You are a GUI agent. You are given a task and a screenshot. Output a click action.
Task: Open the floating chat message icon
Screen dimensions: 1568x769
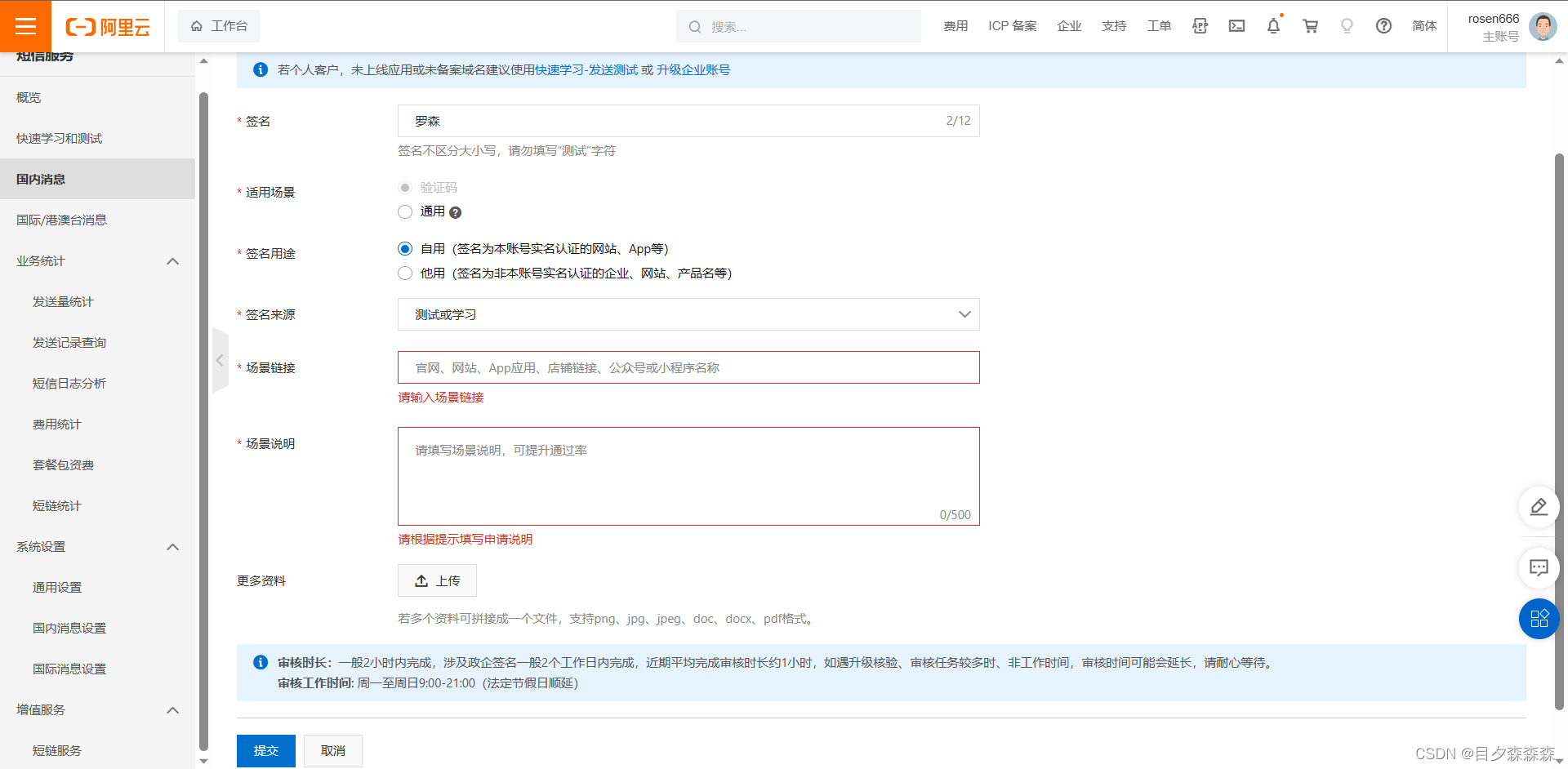point(1539,568)
